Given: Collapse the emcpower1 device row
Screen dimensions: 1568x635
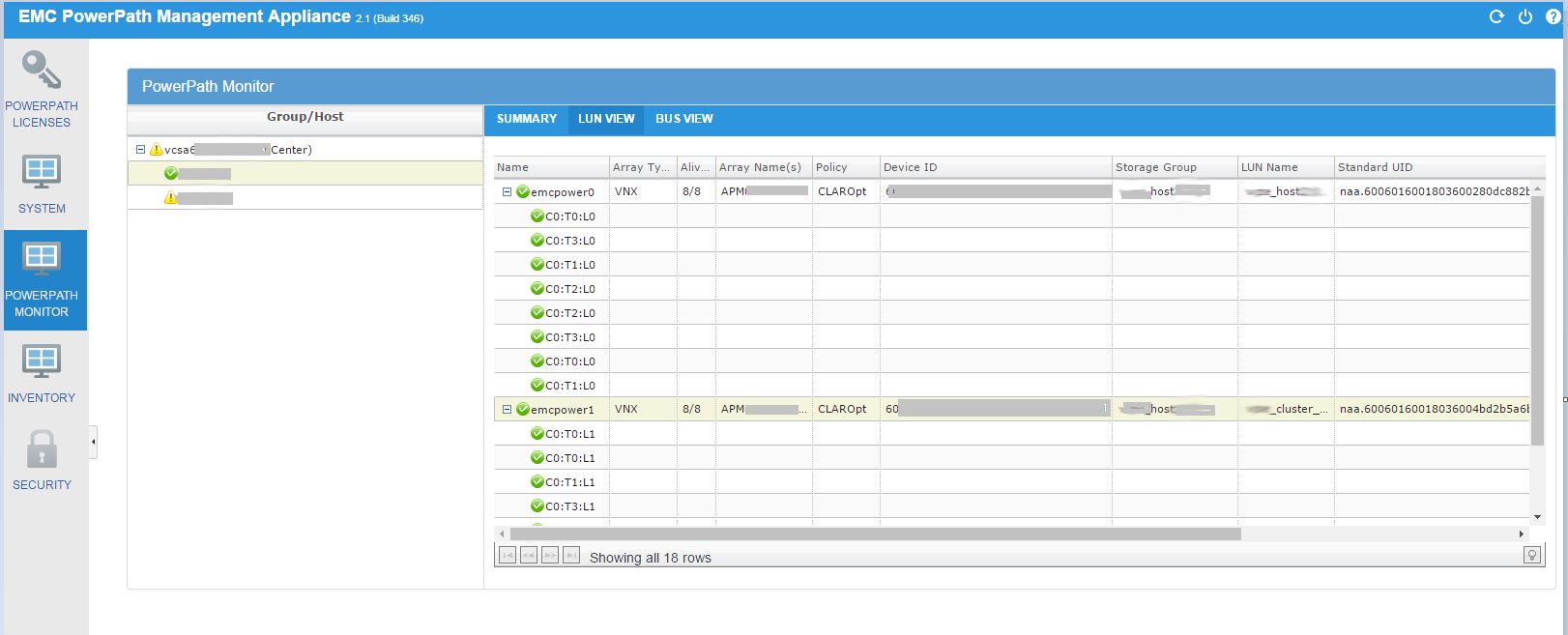Looking at the screenshot, I should click(x=506, y=410).
